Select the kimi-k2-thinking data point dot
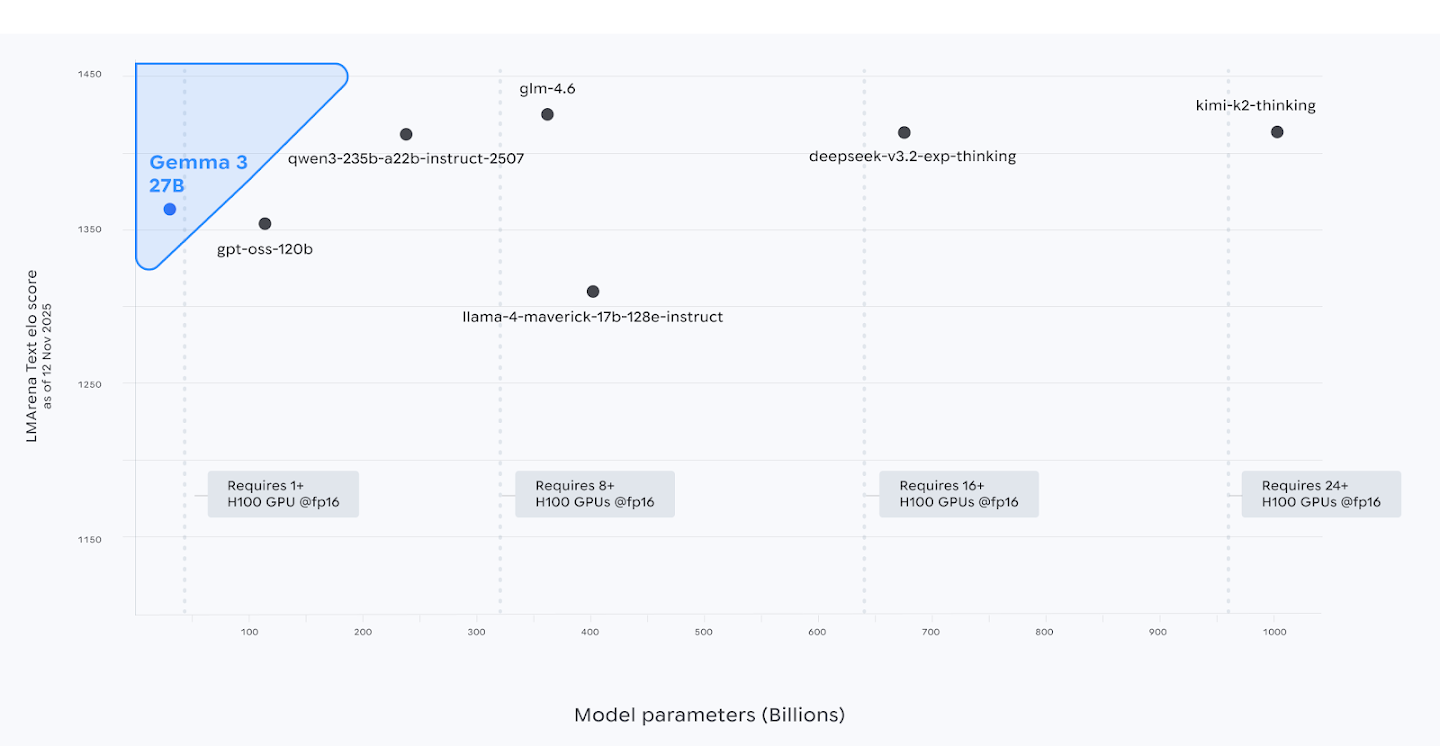 pos(1277,132)
